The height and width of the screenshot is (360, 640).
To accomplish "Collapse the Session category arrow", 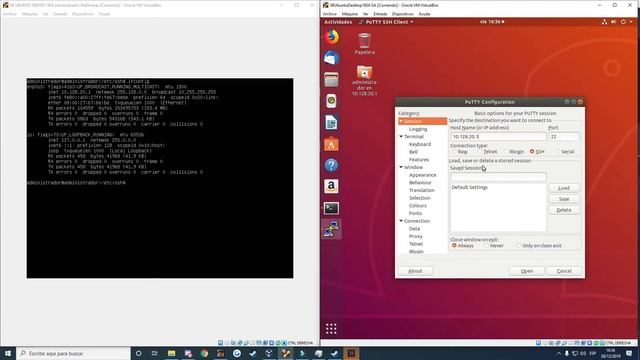I will [401, 121].
